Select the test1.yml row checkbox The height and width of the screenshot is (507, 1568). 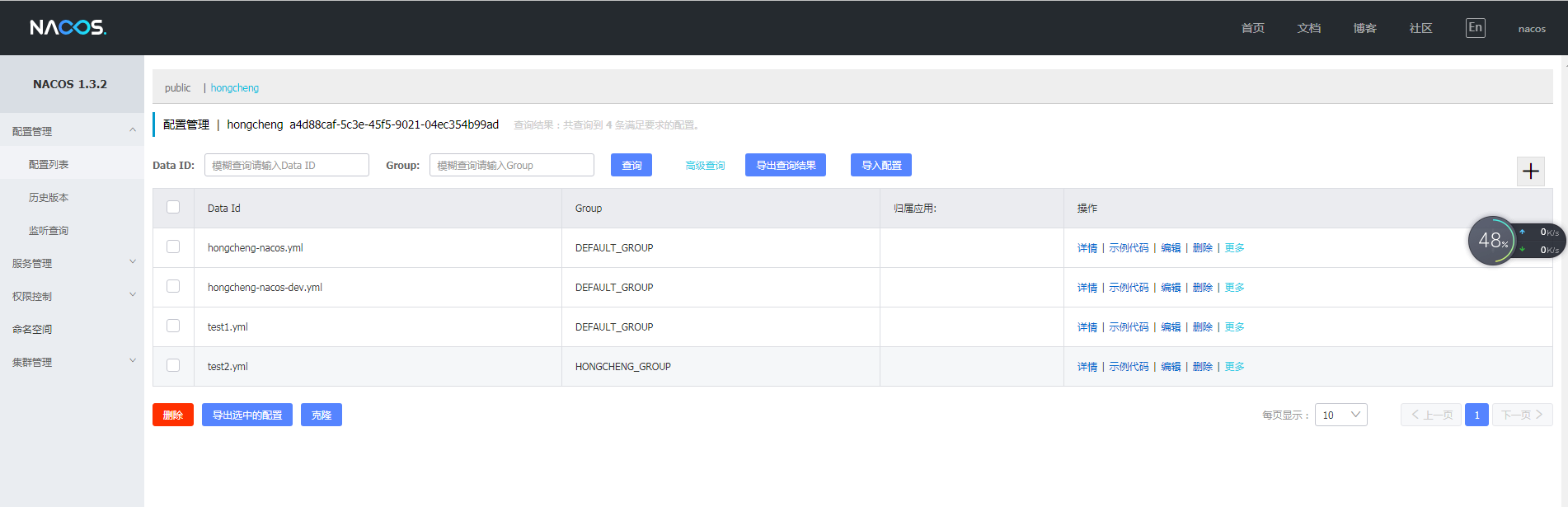click(x=173, y=326)
